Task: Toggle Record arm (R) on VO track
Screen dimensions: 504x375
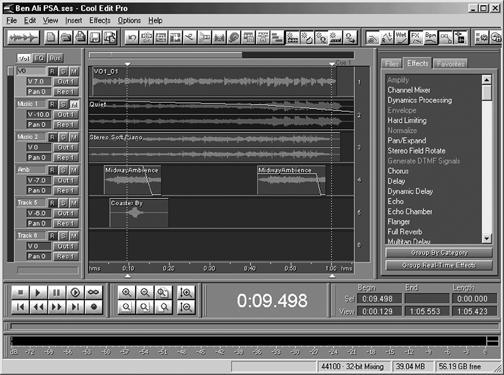Action: pyautogui.click(x=52, y=71)
